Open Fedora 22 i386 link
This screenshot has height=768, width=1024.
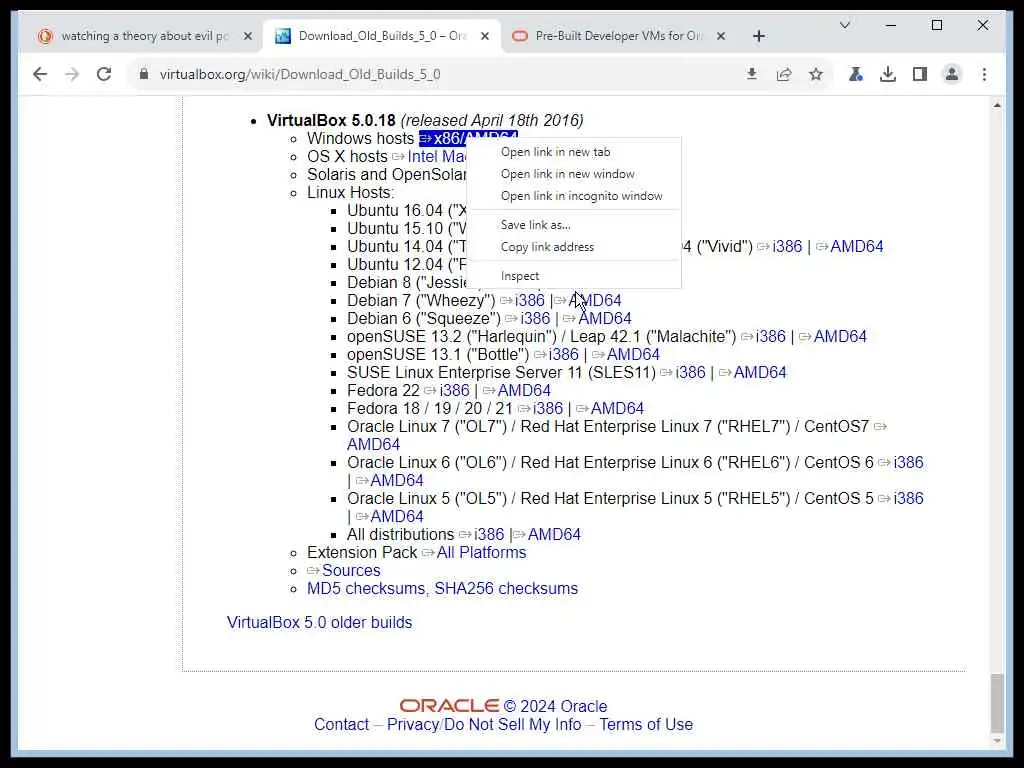point(455,391)
